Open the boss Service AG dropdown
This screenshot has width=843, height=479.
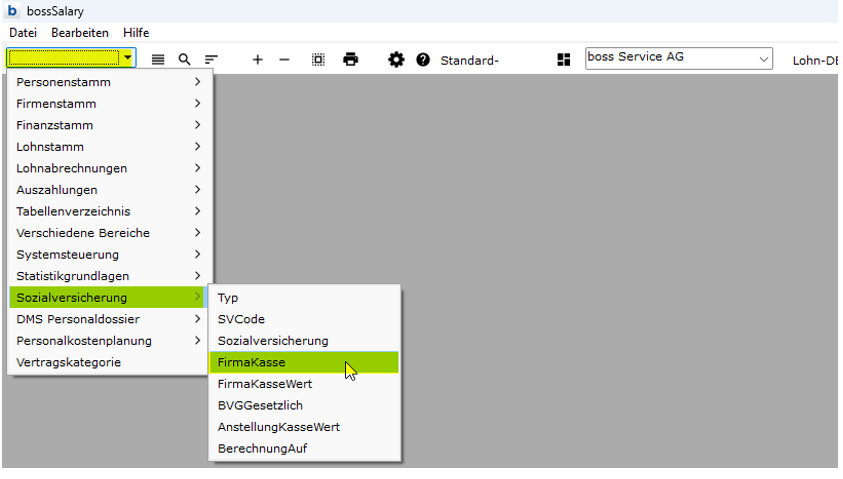click(x=764, y=59)
